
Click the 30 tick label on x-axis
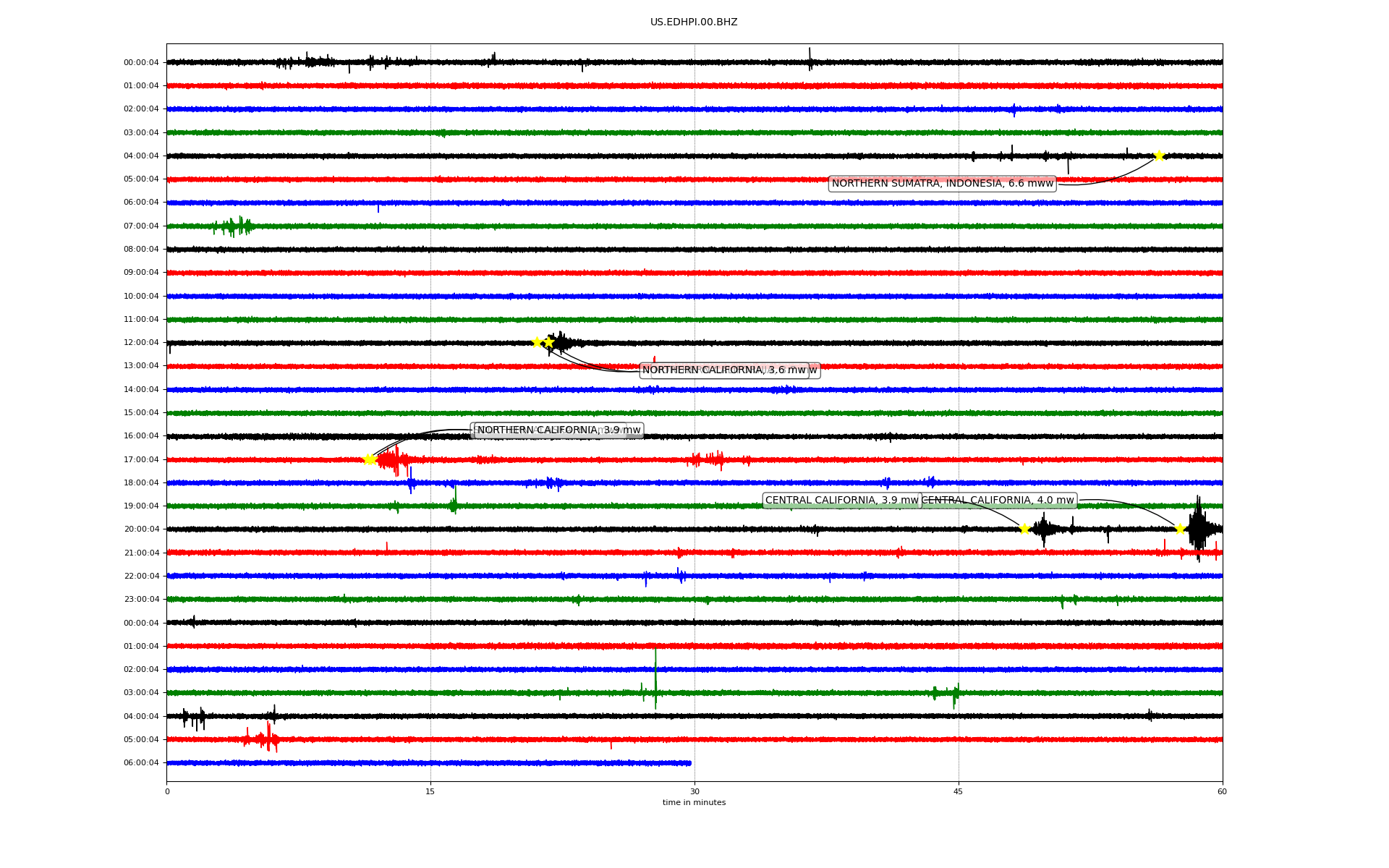694,792
